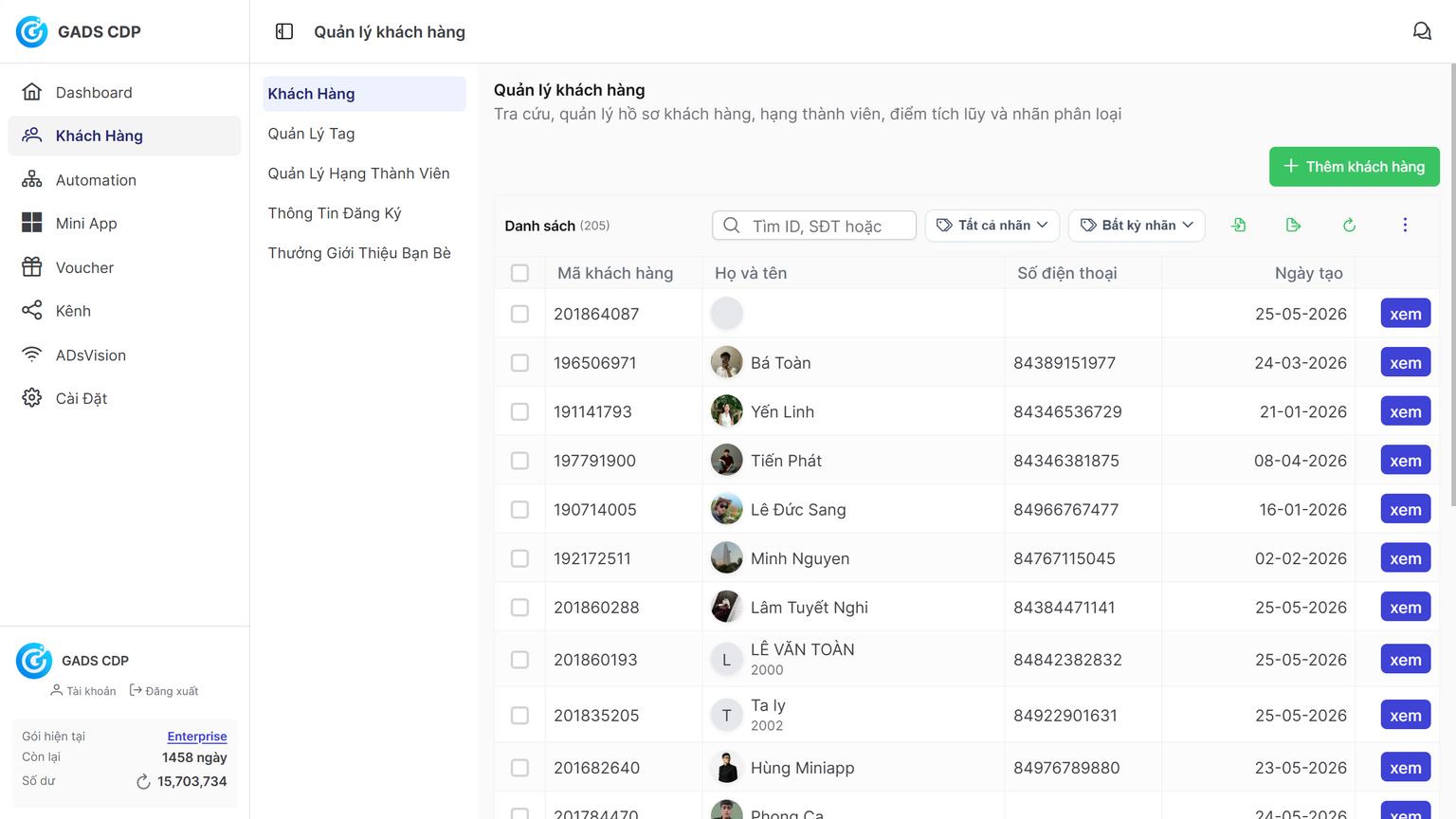Check the box for Hùng Miniapp
Image resolution: width=1456 pixels, height=819 pixels.
point(519,768)
